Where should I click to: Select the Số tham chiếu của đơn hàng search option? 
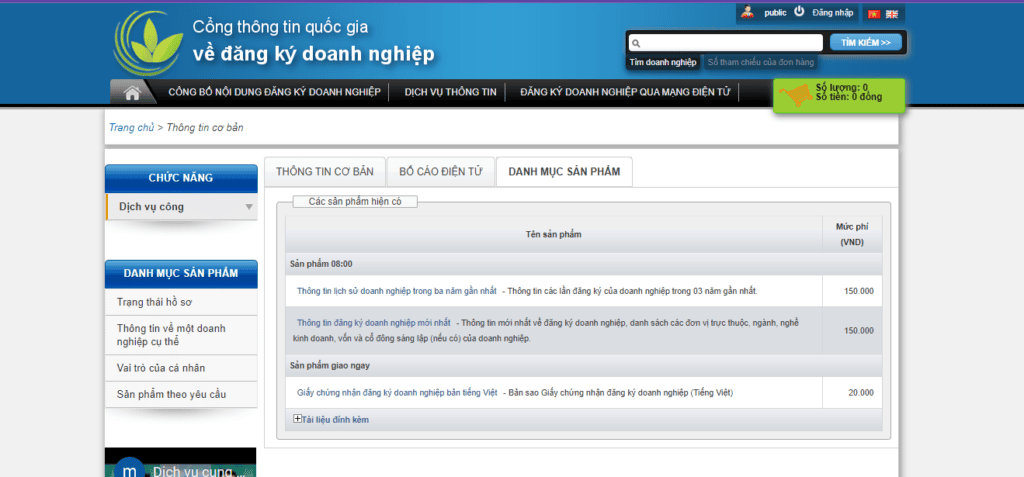click(761, 62)
